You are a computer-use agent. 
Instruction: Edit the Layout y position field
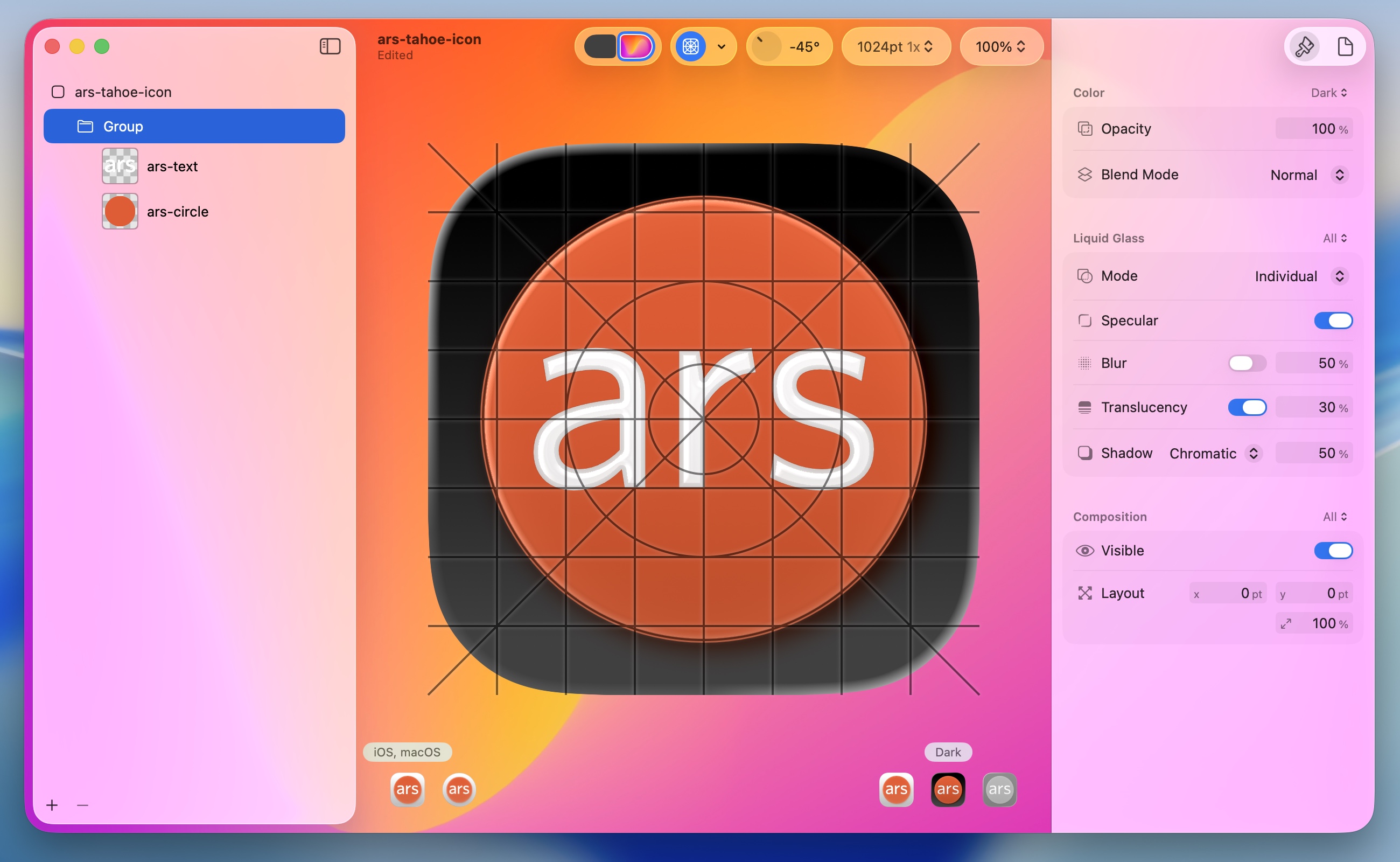1313,594
